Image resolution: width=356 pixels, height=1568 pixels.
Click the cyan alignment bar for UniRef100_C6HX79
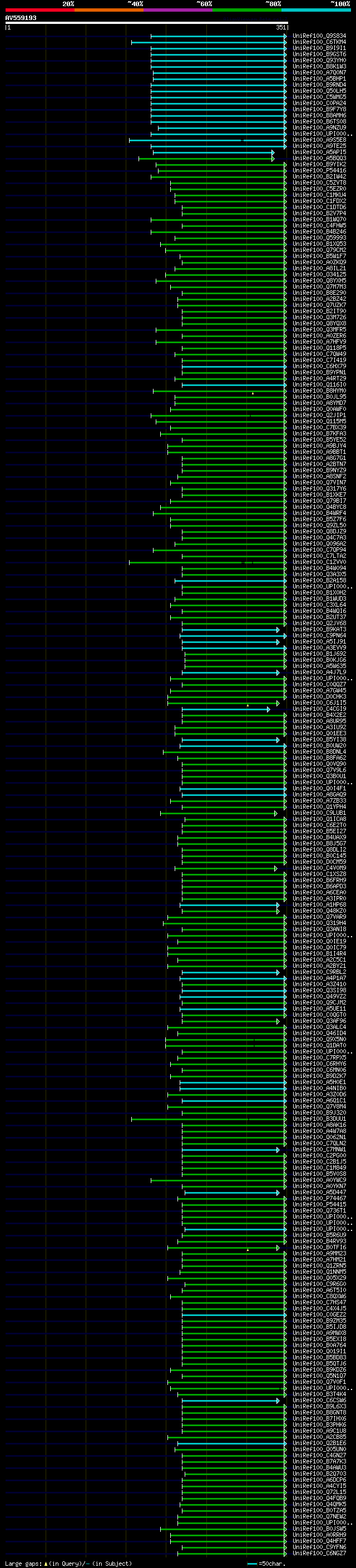coord(234,367)
